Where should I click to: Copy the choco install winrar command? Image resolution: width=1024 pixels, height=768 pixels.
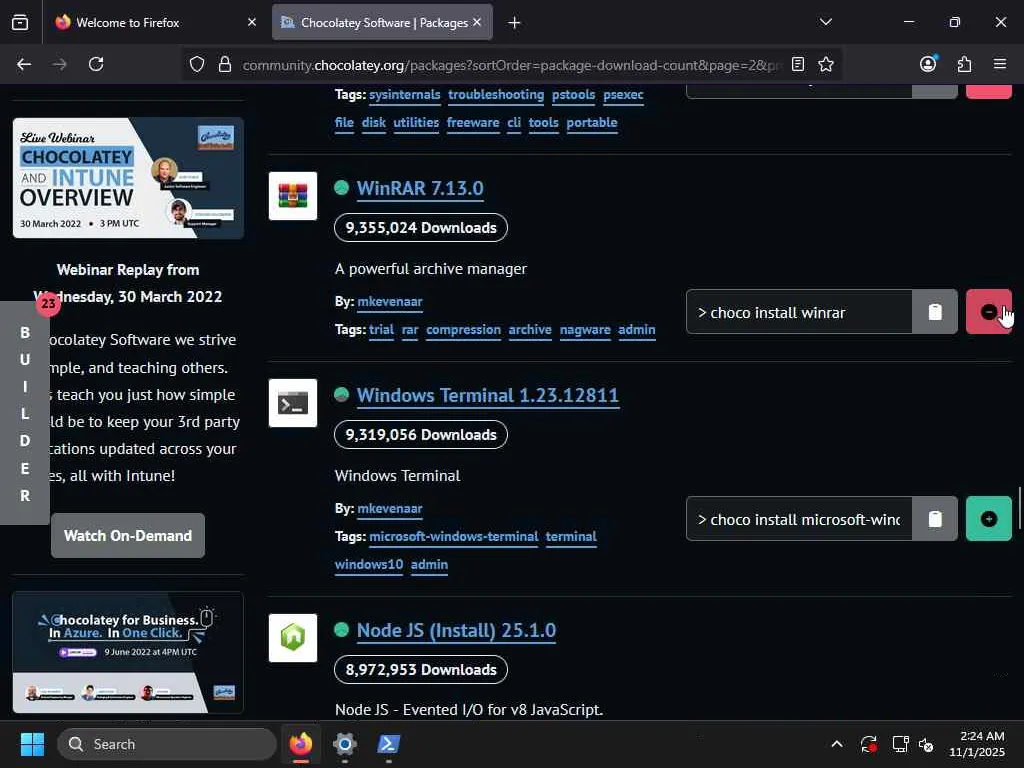[935, 312]
